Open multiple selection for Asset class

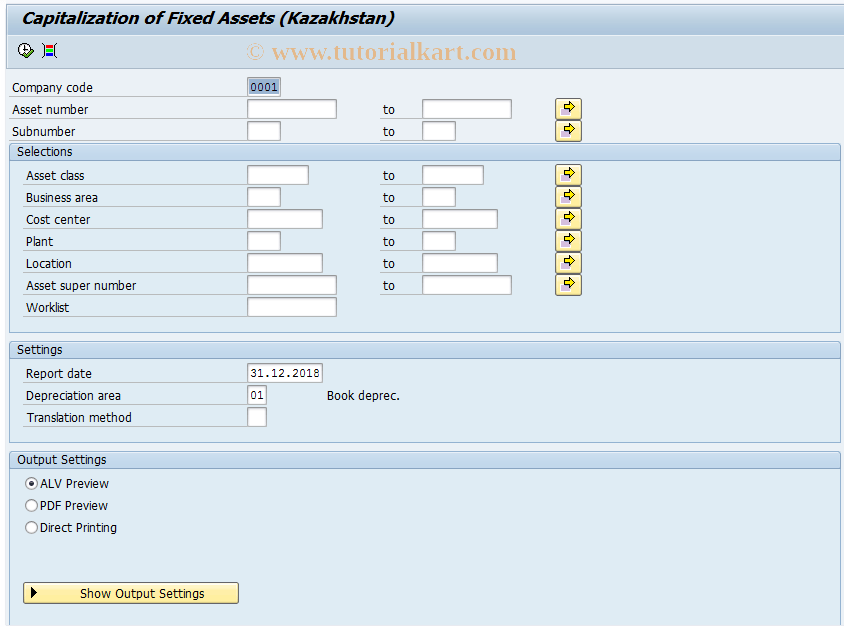(x=567, y=174)
